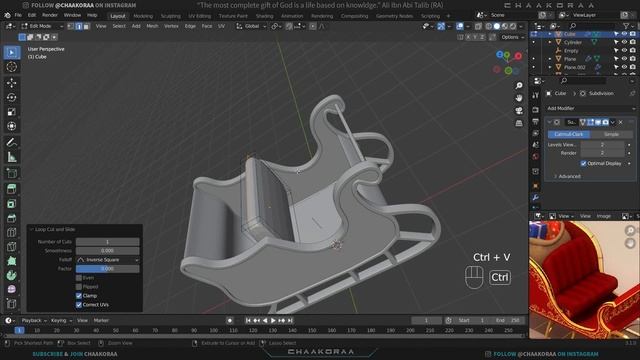Open the Mesh menu in viewport header
Screen dimensions: 640x360
[x=152, y=26]
